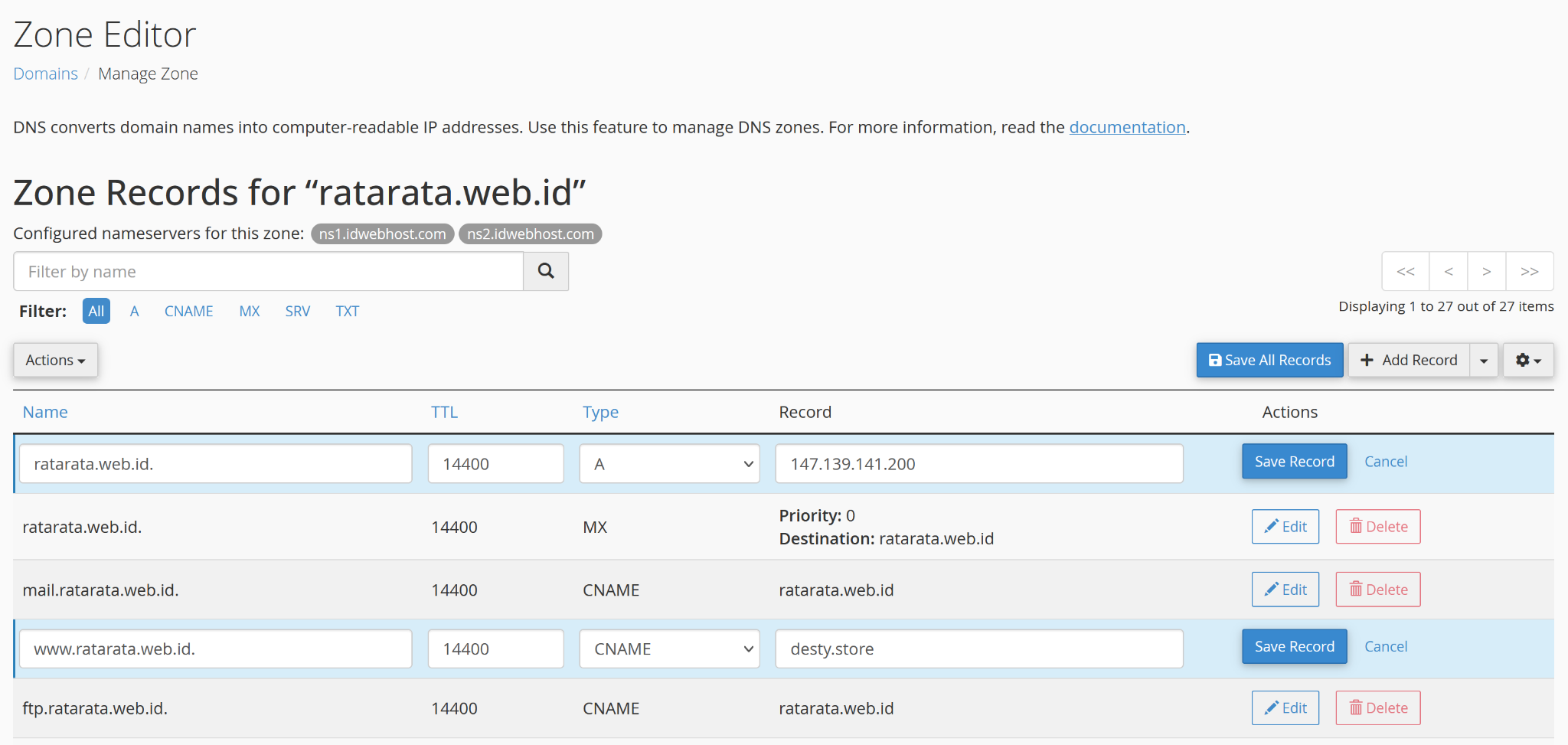This screenshot has height=745, width=1568.
Task: Delete the ftp.ratarata.web.id. record
Action: coord(1378,708)
